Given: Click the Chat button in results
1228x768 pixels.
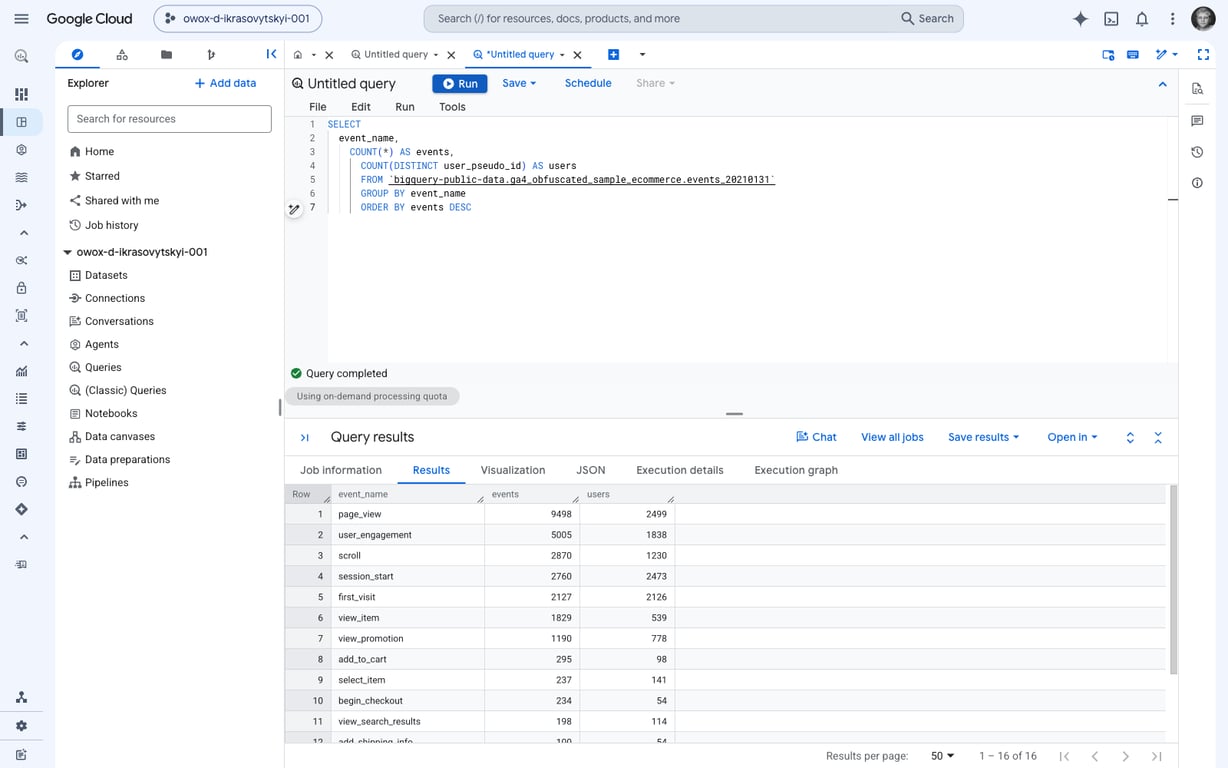Looking at the screenshot, I should tap(816, 437).
